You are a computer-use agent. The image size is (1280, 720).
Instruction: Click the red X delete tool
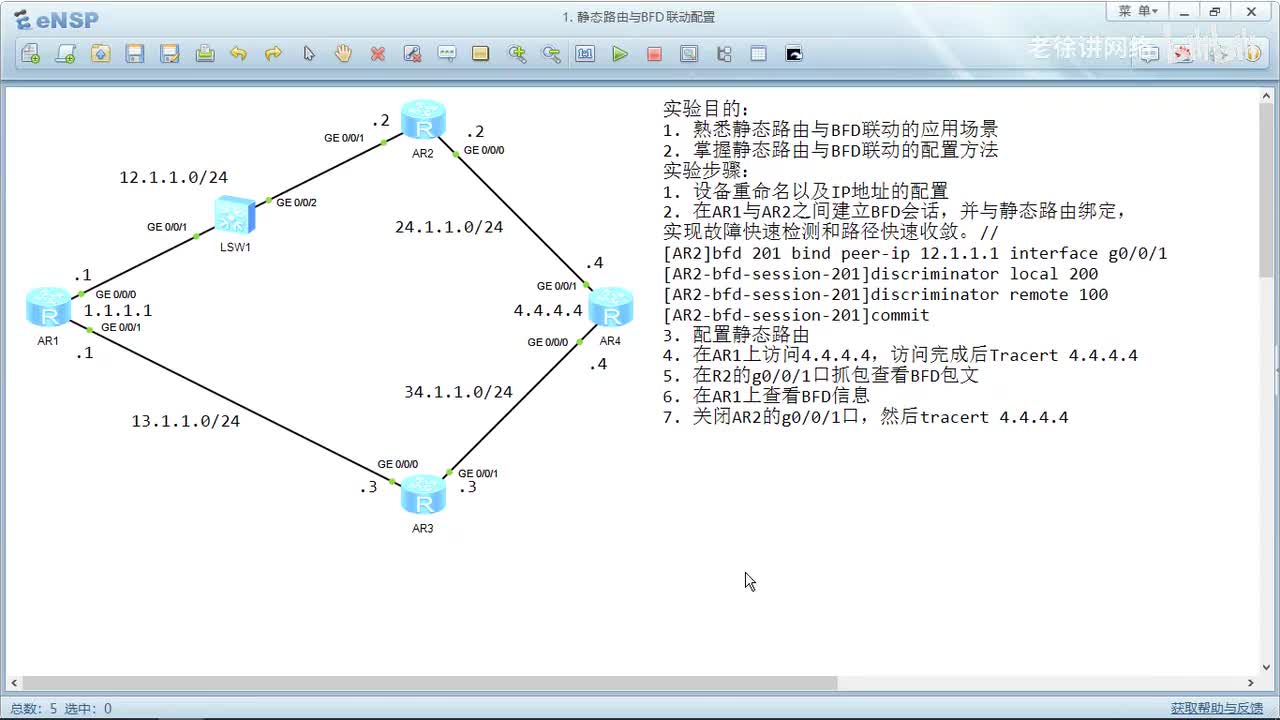378,54
